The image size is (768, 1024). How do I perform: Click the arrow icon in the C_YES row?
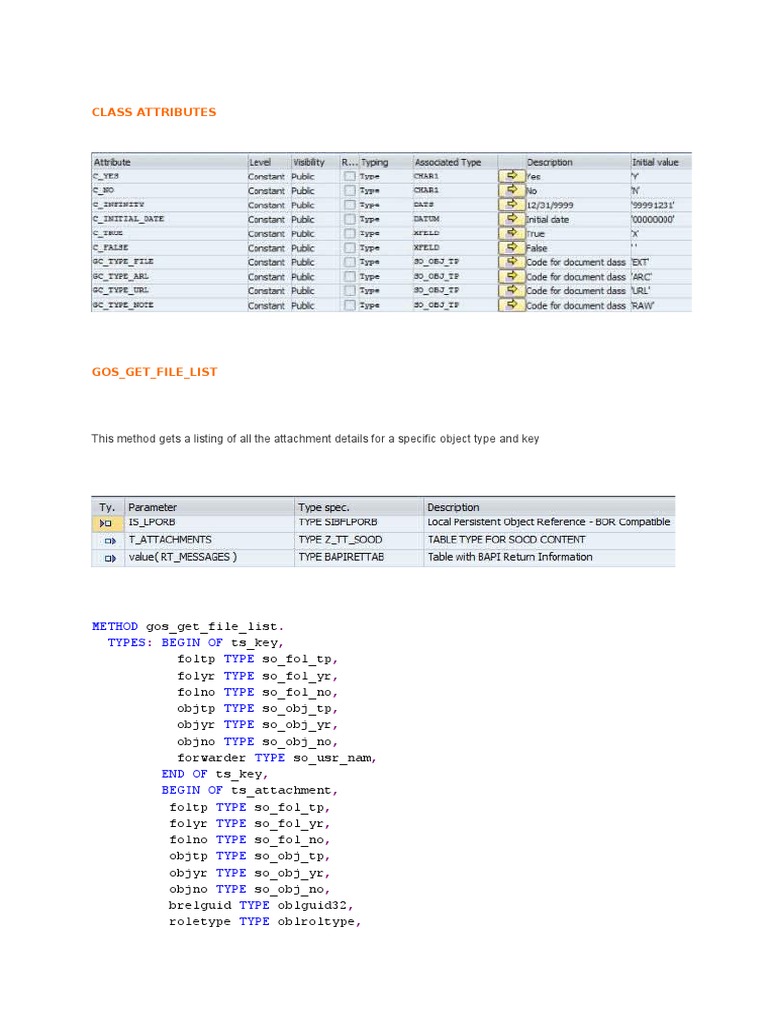(x=510, y=176)
